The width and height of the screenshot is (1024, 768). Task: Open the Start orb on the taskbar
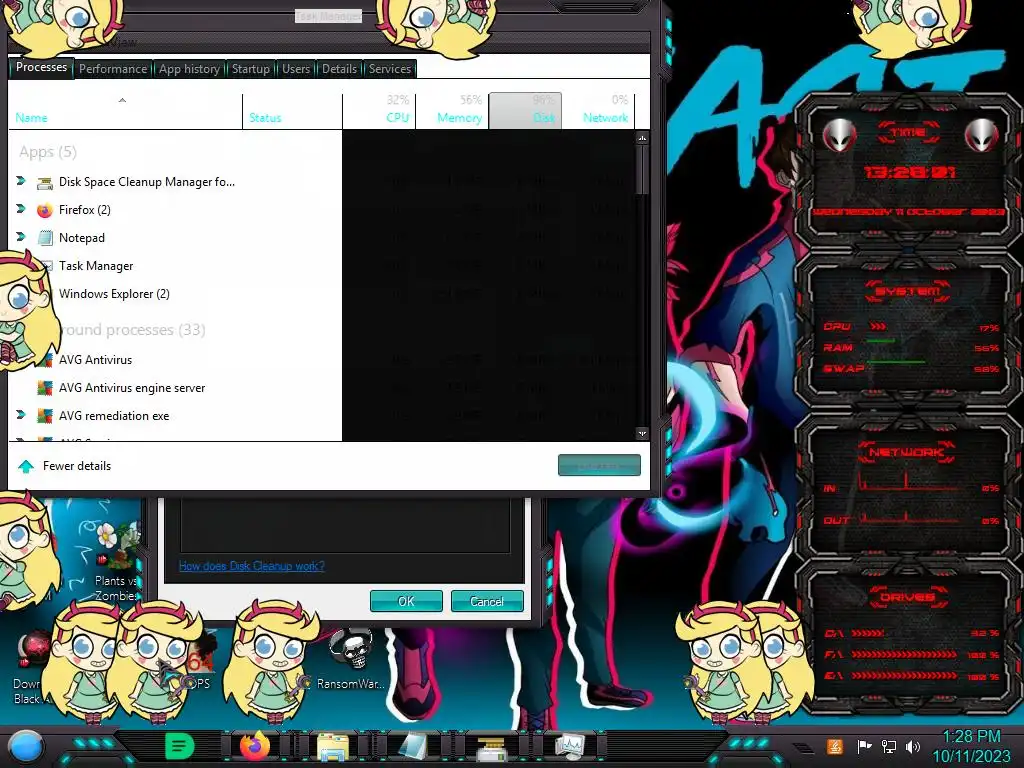pos(26,746)
